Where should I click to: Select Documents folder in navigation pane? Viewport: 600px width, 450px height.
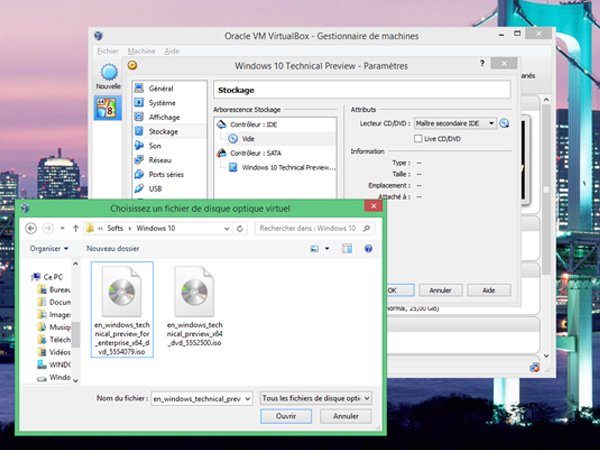[x=54, y=302]
